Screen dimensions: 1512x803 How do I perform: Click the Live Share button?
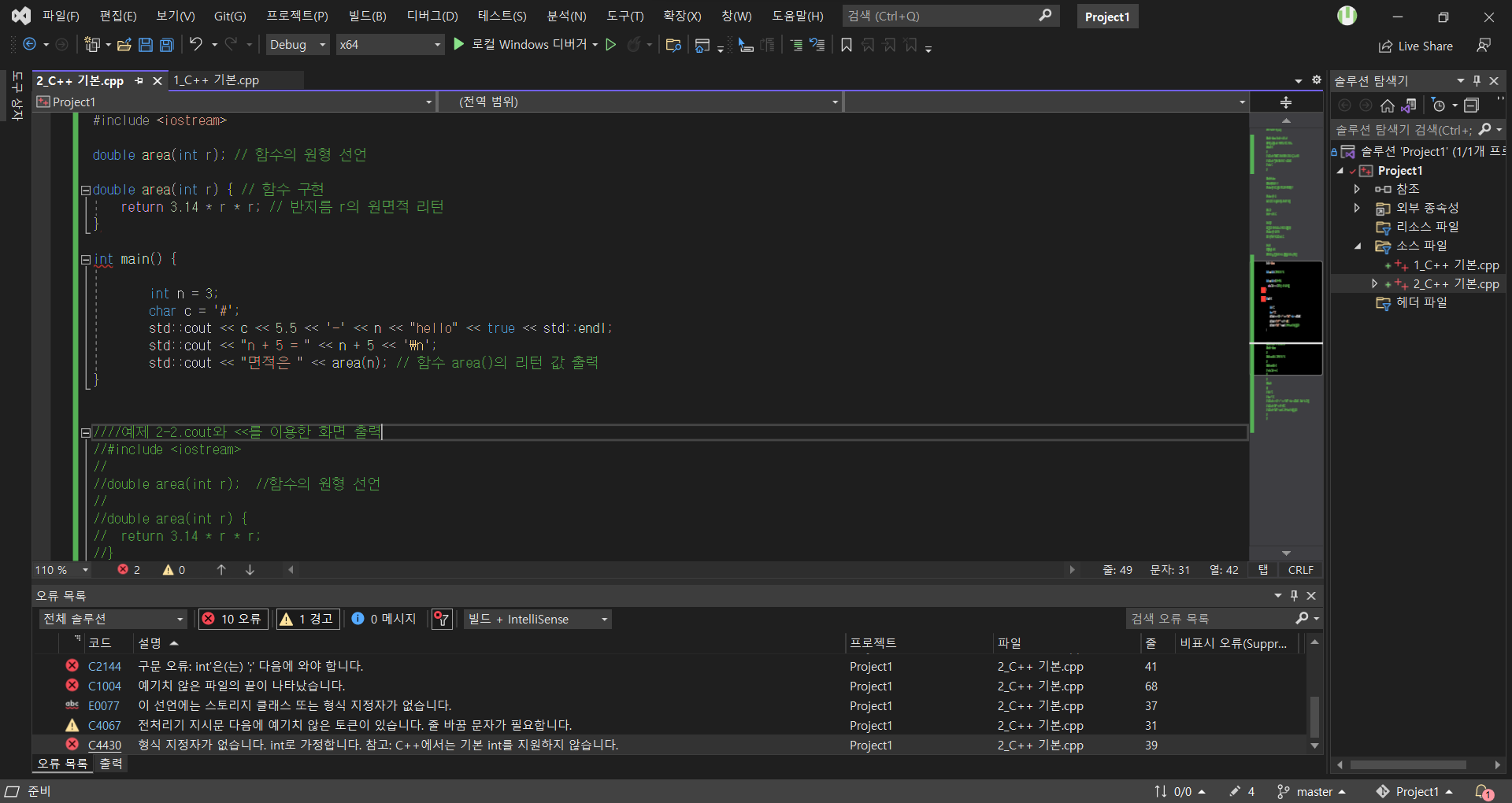[1416, 46]
